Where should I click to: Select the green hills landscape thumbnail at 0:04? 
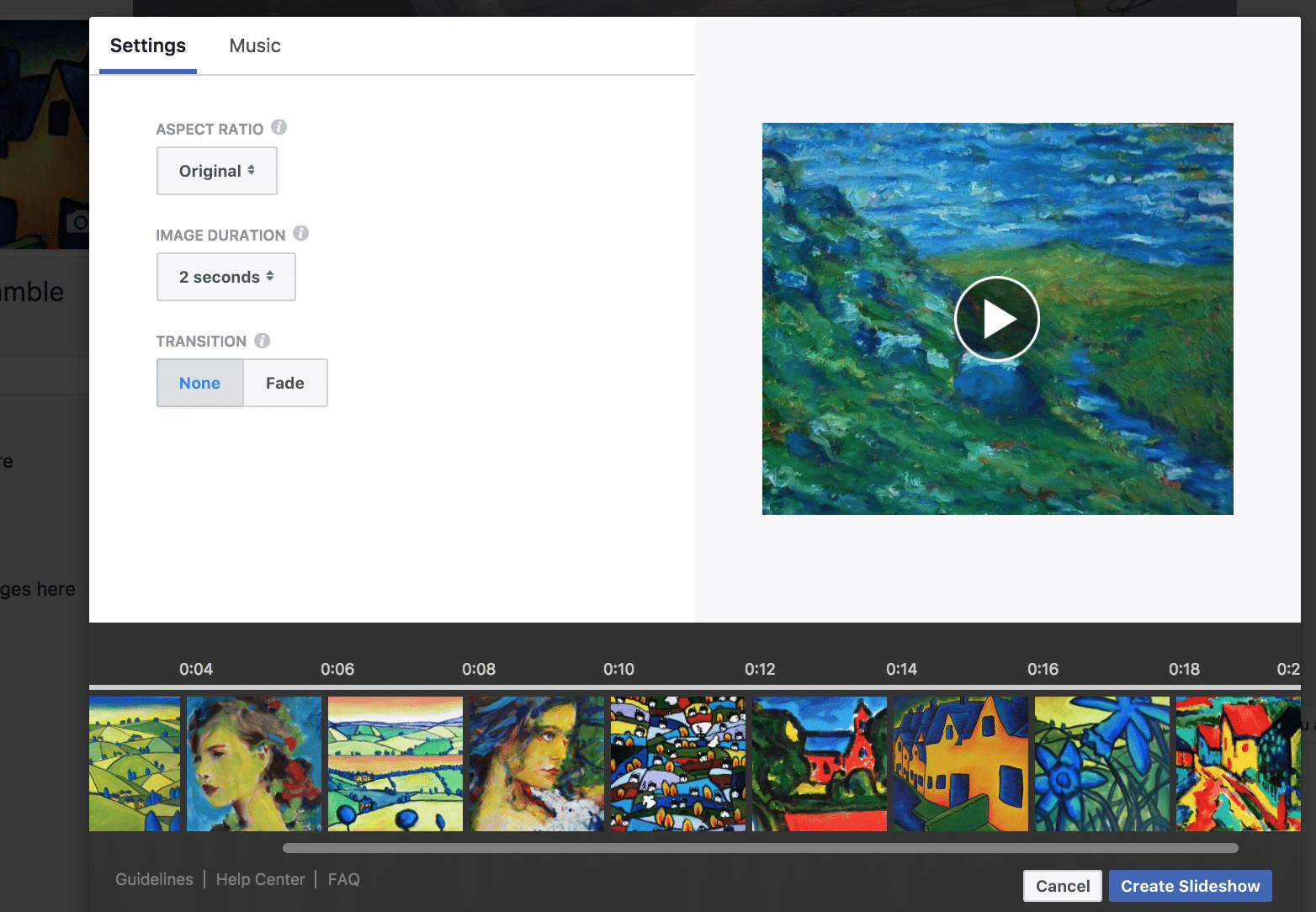pyautogui.click(x=135, y=764)
